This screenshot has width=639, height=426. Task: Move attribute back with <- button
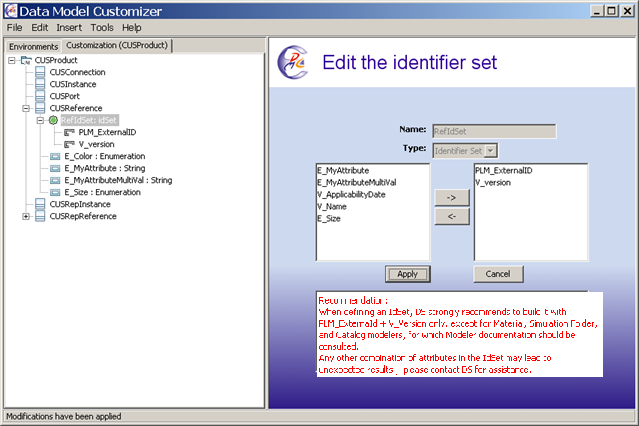pos(452,216)
